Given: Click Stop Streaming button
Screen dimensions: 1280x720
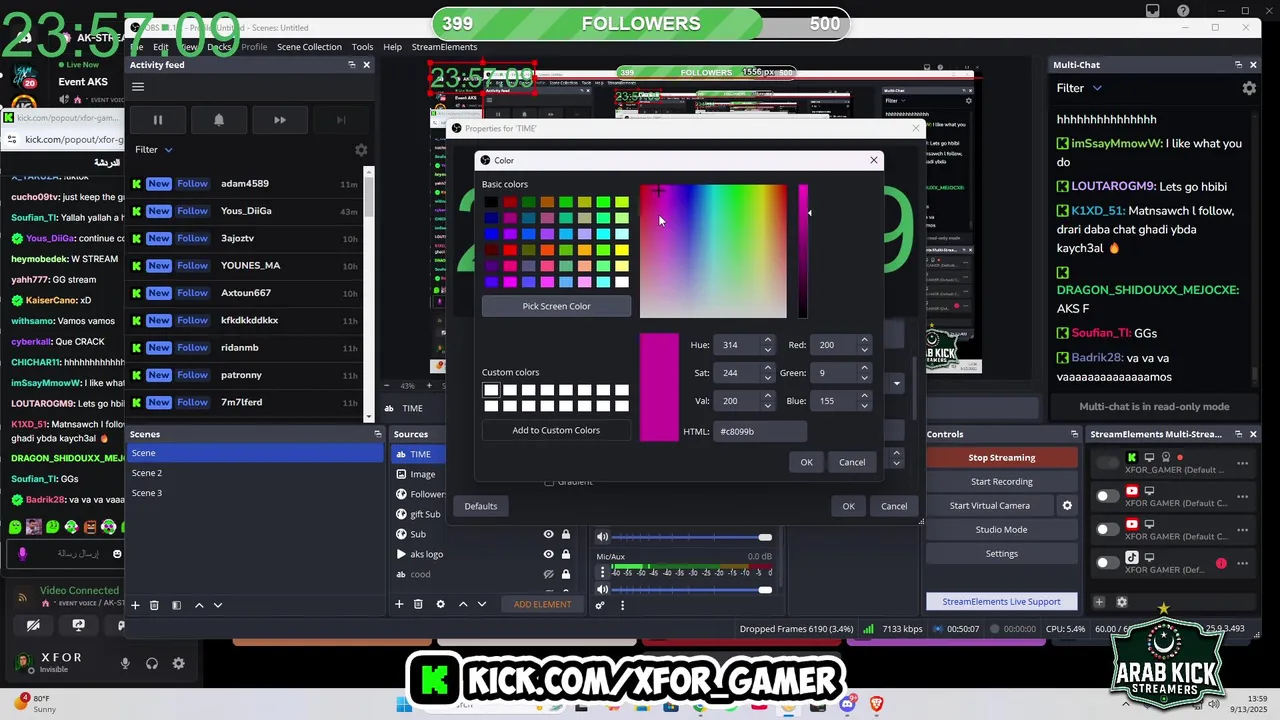Looking at the screenshot, I should (1001, 458).
